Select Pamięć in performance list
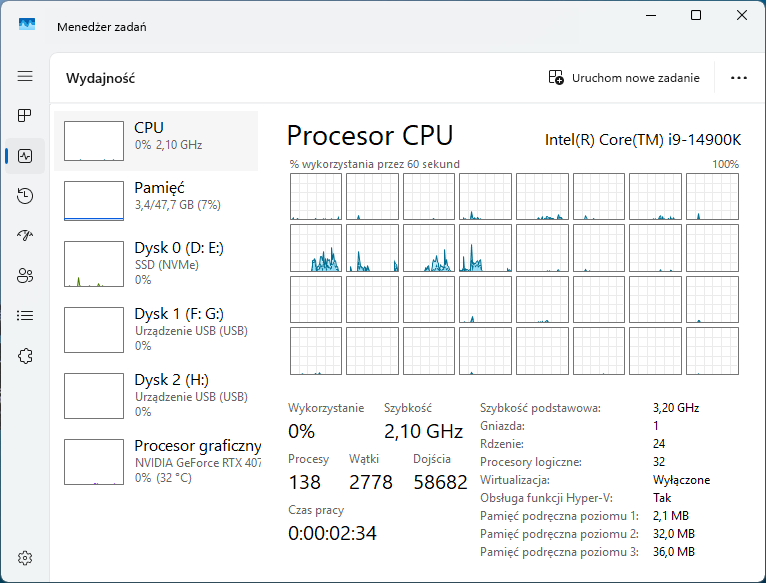766x583 pixels. coord(156,200)
